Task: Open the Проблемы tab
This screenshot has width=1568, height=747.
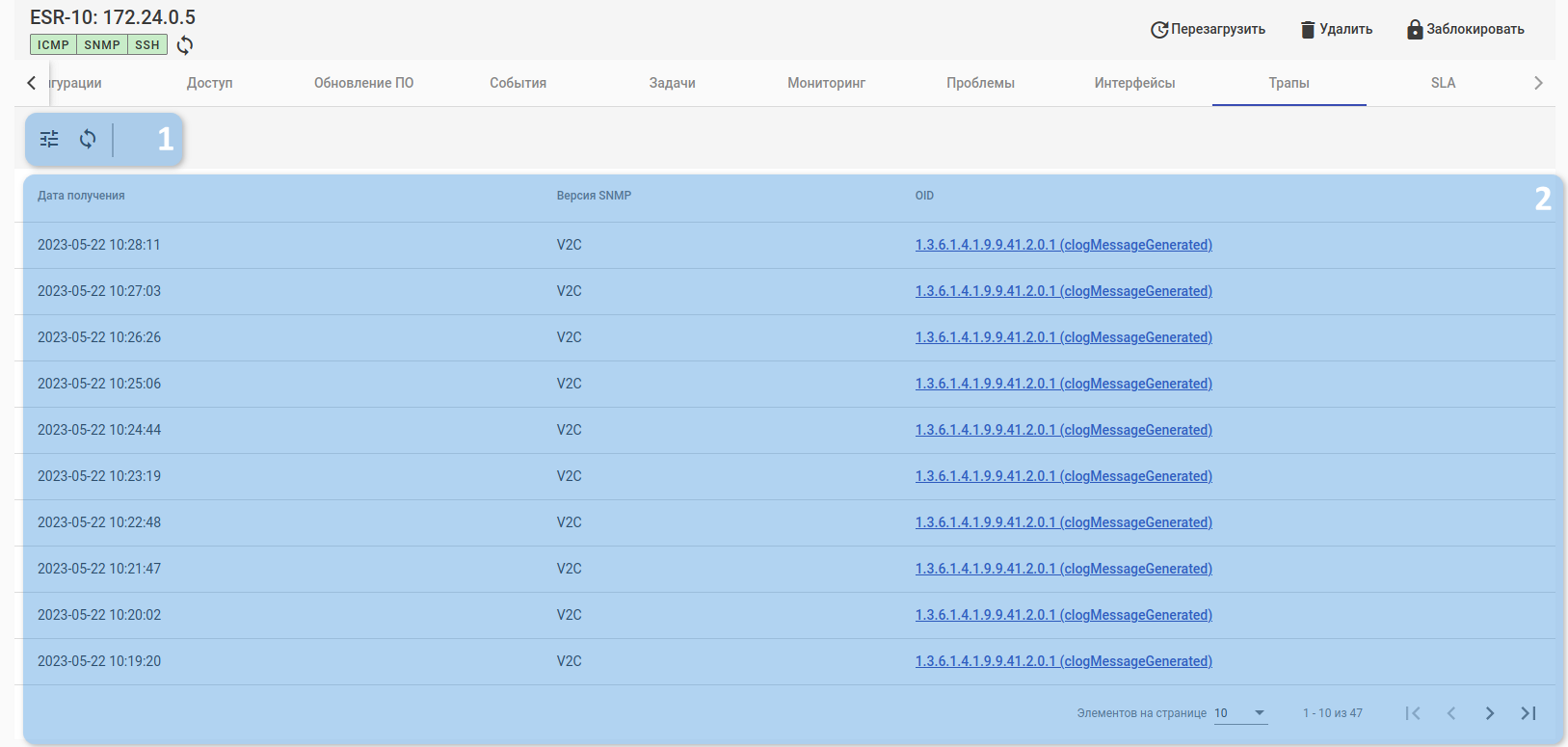Action: coord(981,83)
